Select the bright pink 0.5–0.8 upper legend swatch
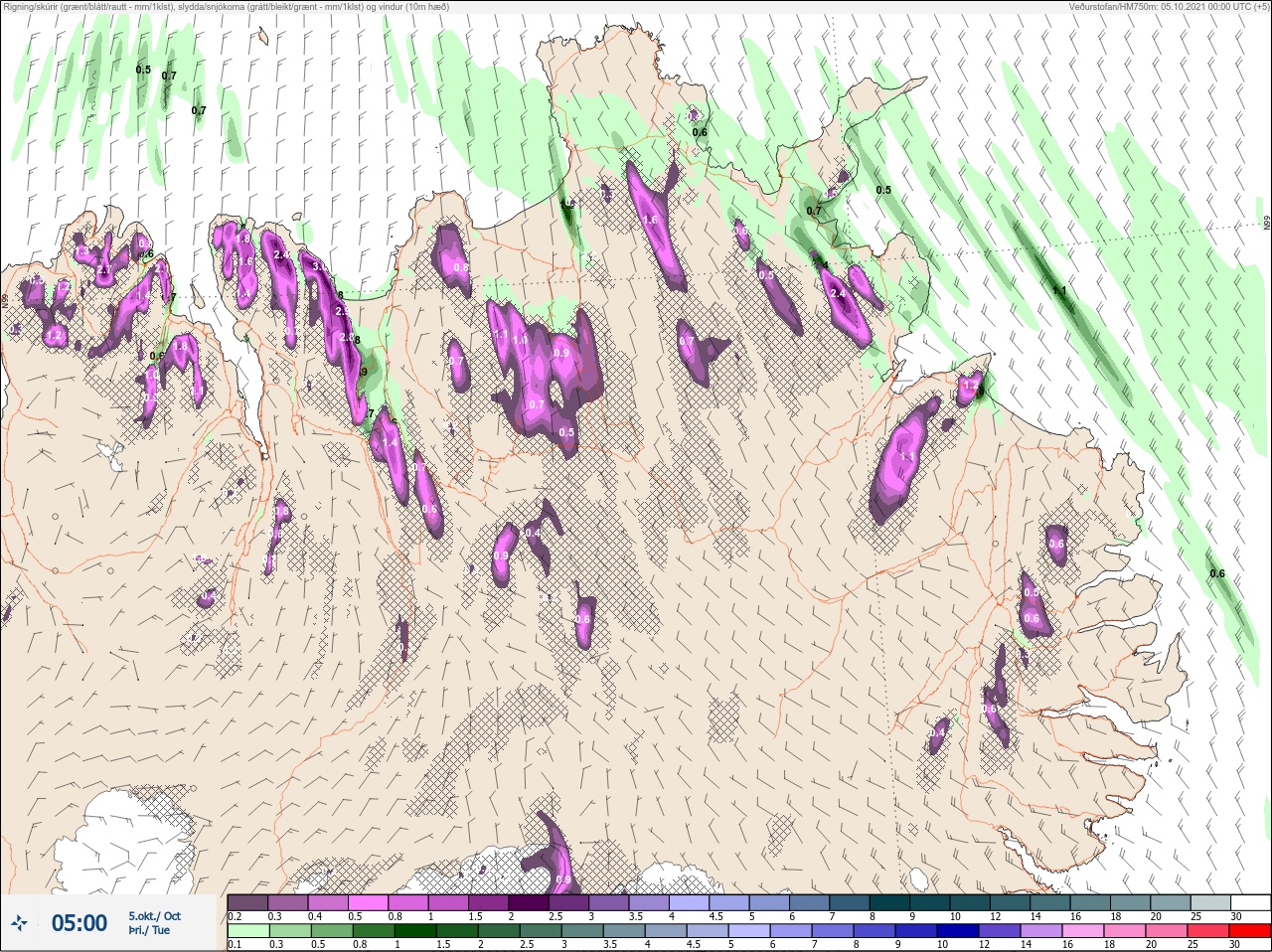The width and height of the screenshot is (1272, 952). tap(369, 903)
